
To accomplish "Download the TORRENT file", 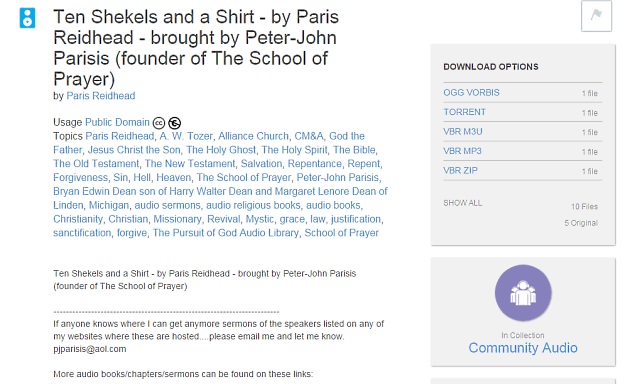I will [x=464, y=112].
